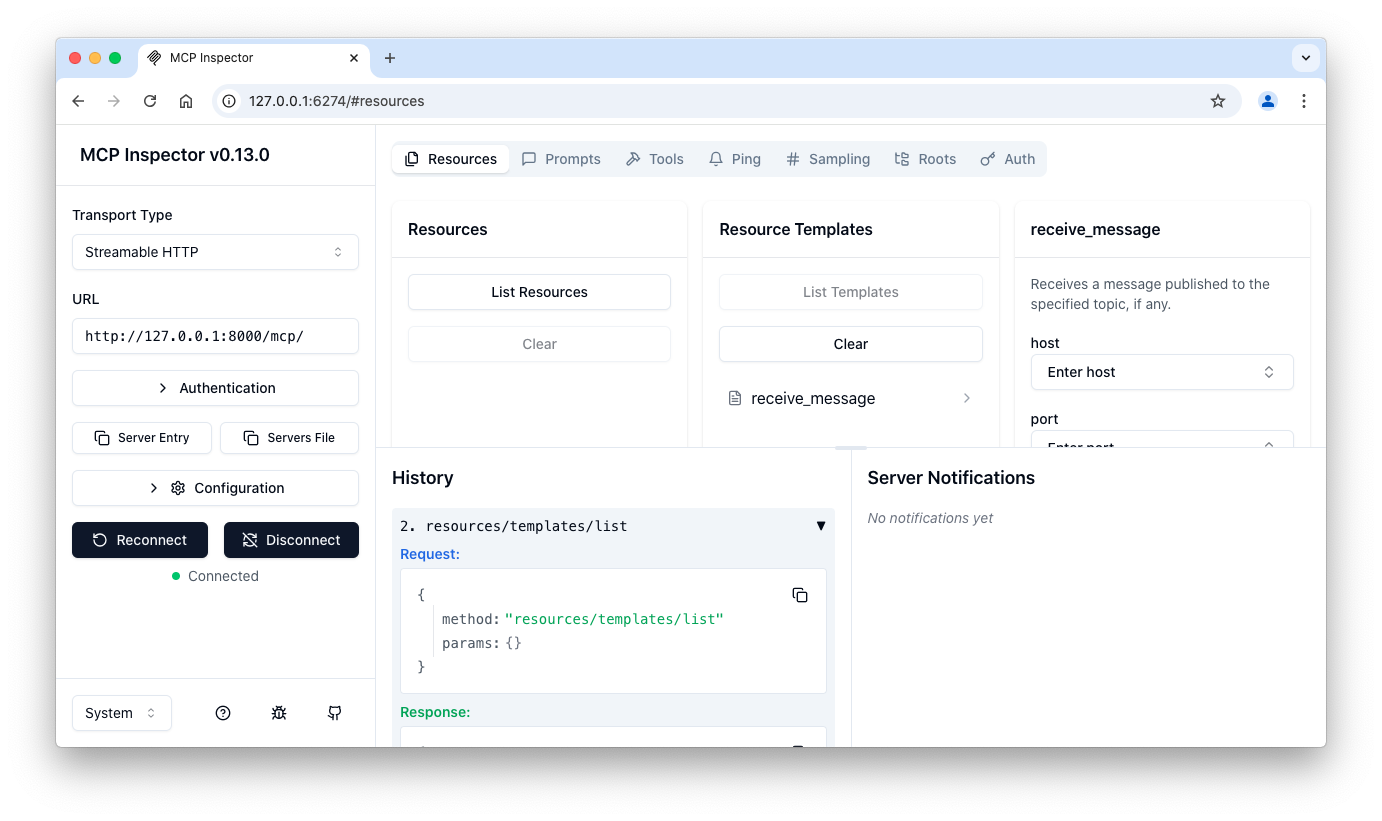The height and width of the screenshot is (821, 1382).
Task: Open the help icon in sidebar footer
Action: pyautogui.click(x=223, y=713)
